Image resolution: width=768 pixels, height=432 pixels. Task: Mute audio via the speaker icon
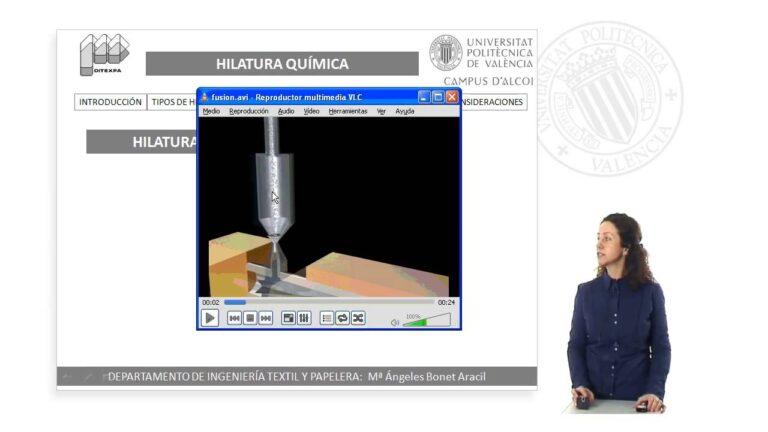coord(395,322)
